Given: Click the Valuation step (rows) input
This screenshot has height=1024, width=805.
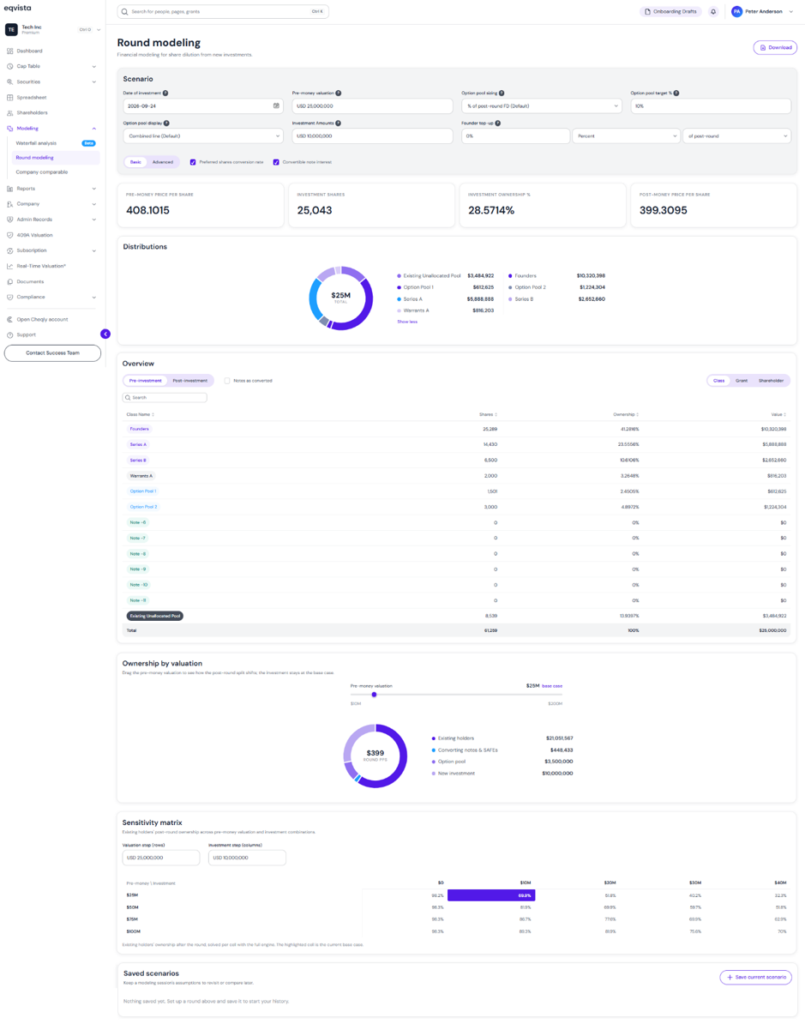Looking at the screenshot, I should (x=161, y=857).
